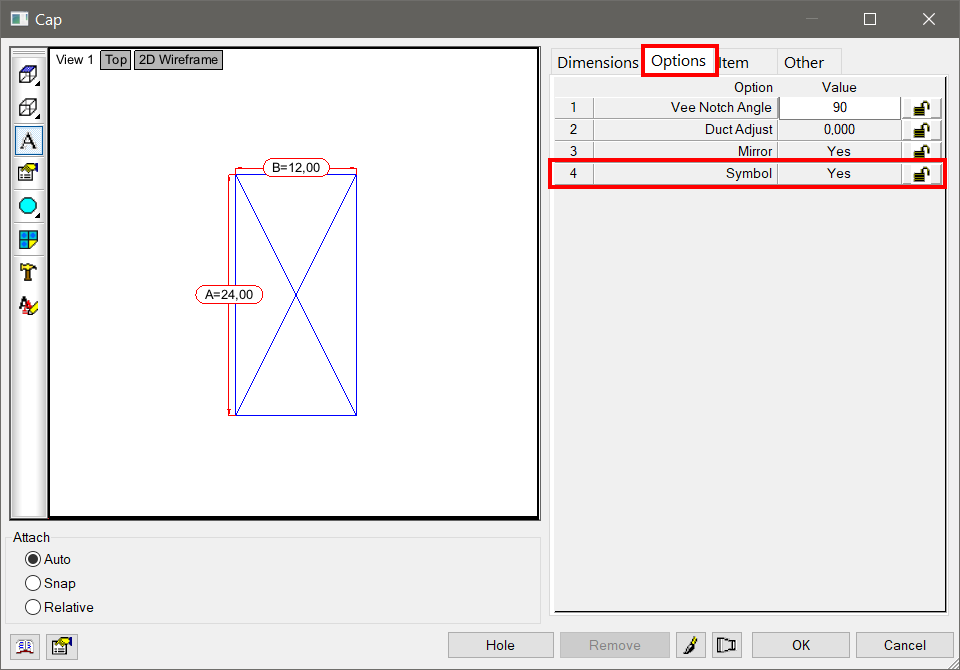960x670 pixels.
Task: Click the Vee Notch Angle value field showing 90
Action: click(x=838, y=107)
